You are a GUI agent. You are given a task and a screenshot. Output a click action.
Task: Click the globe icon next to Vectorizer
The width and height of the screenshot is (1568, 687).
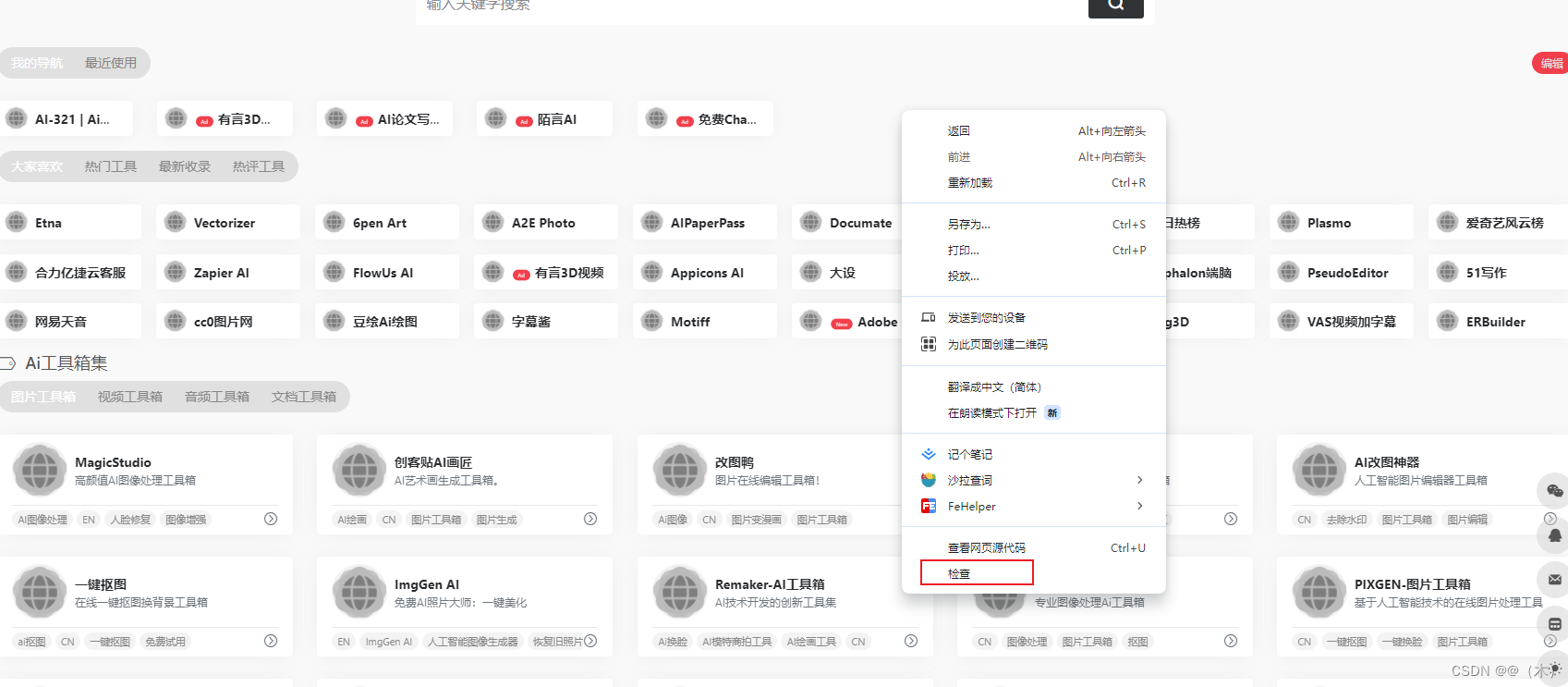(x=176, y=222)
